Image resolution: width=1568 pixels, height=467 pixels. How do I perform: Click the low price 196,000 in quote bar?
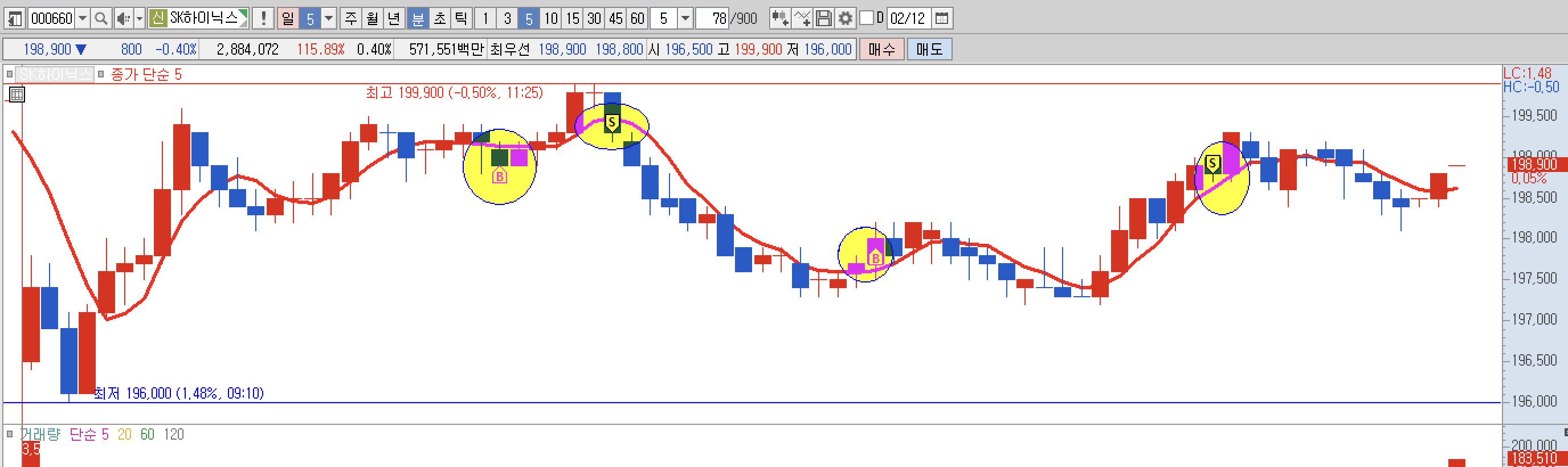point(827,49)
